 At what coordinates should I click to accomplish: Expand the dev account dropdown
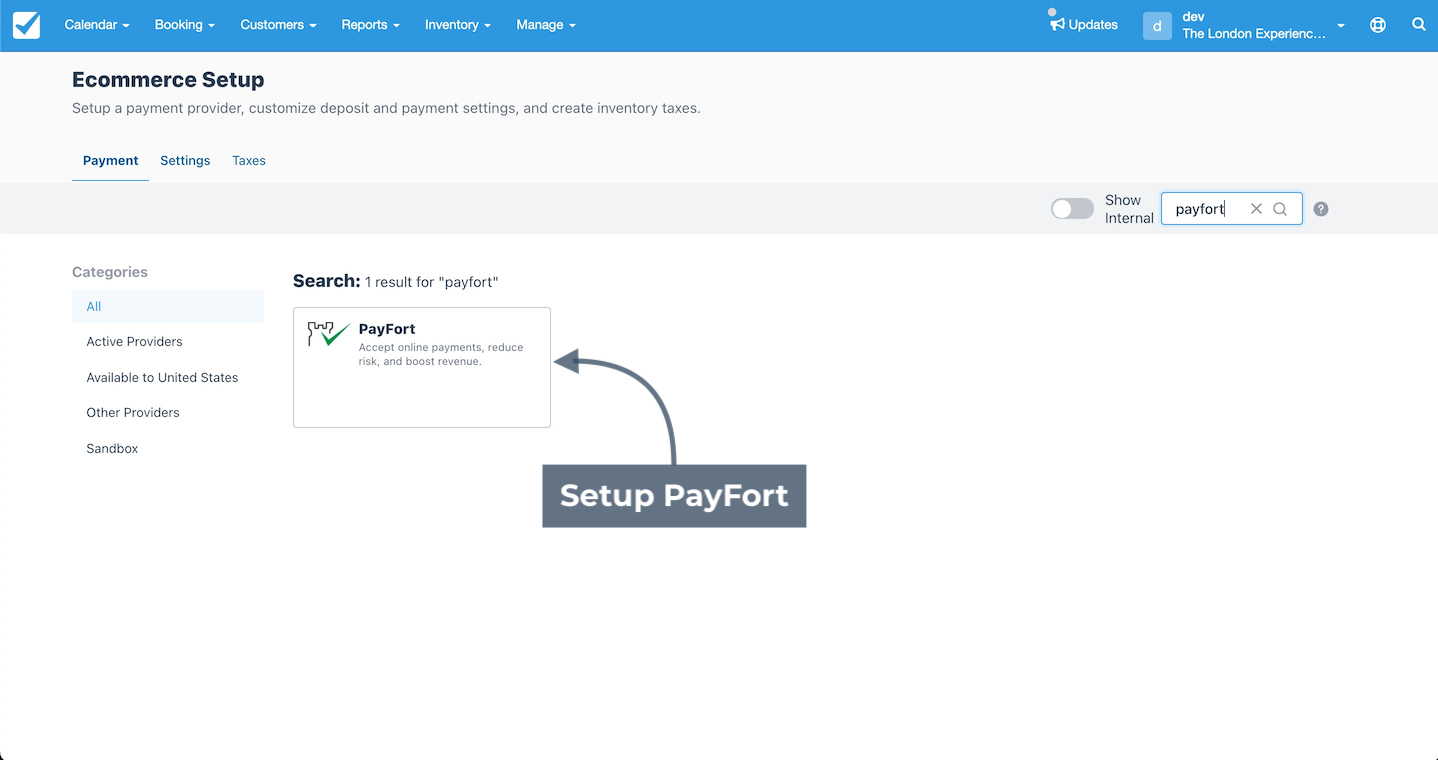click(x=1340, y=26)
